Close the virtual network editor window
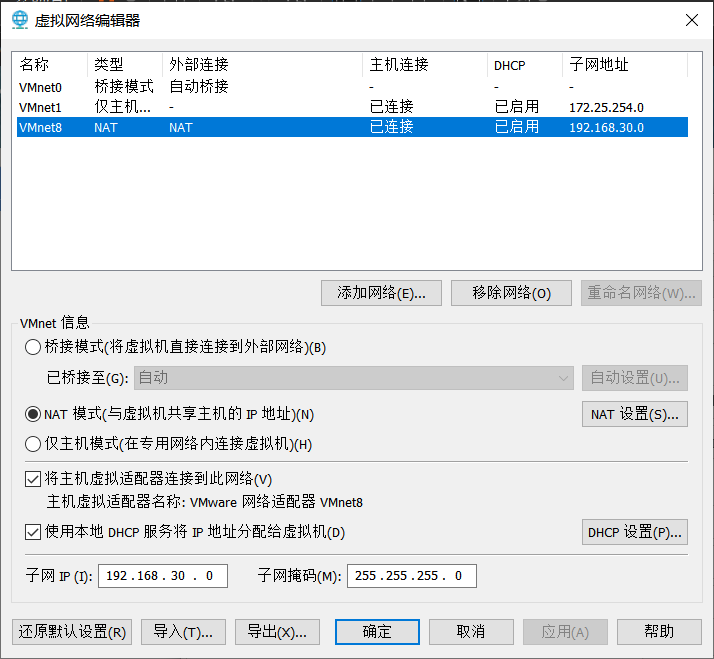 point(691,20)
